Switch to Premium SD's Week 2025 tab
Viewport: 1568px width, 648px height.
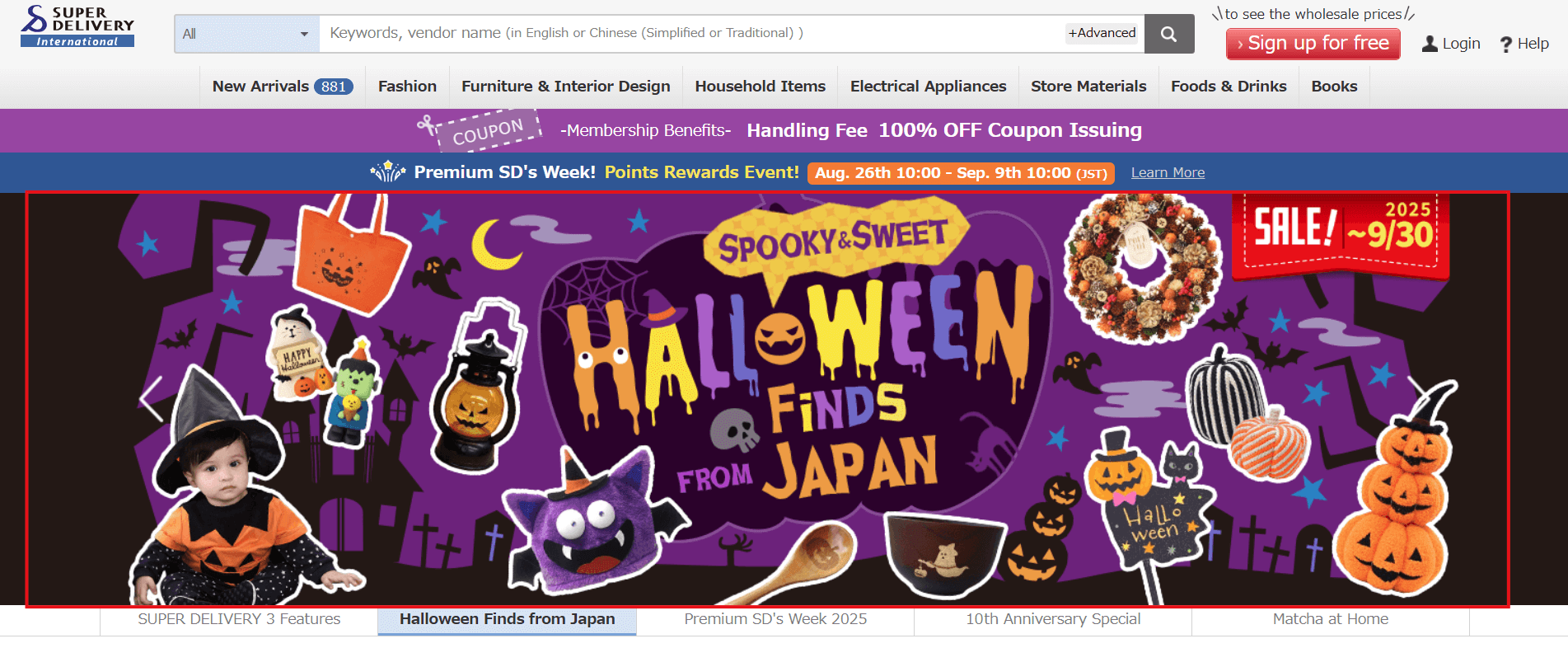(x=775, y=619)
